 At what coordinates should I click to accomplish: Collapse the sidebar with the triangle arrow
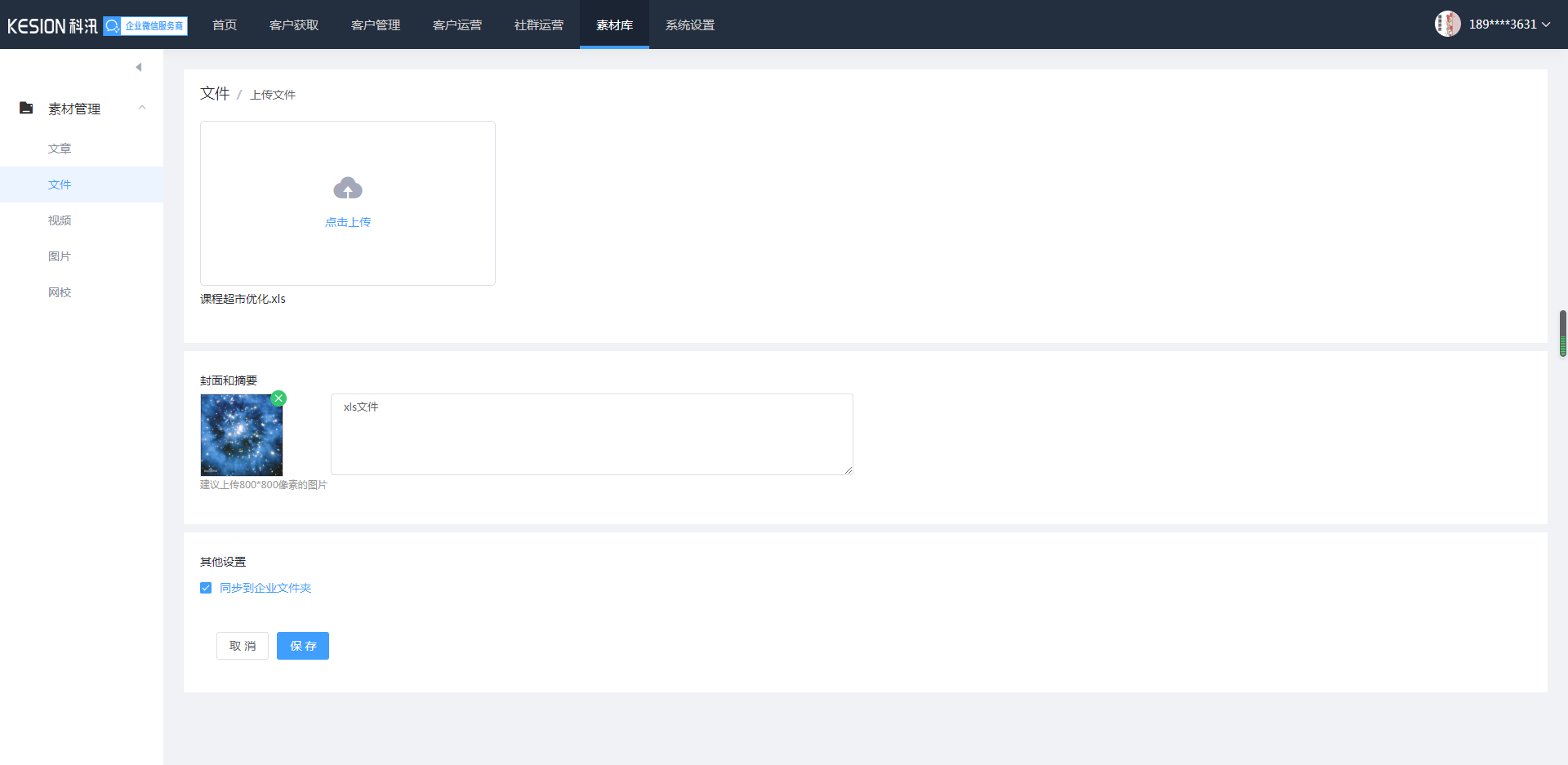139,67
